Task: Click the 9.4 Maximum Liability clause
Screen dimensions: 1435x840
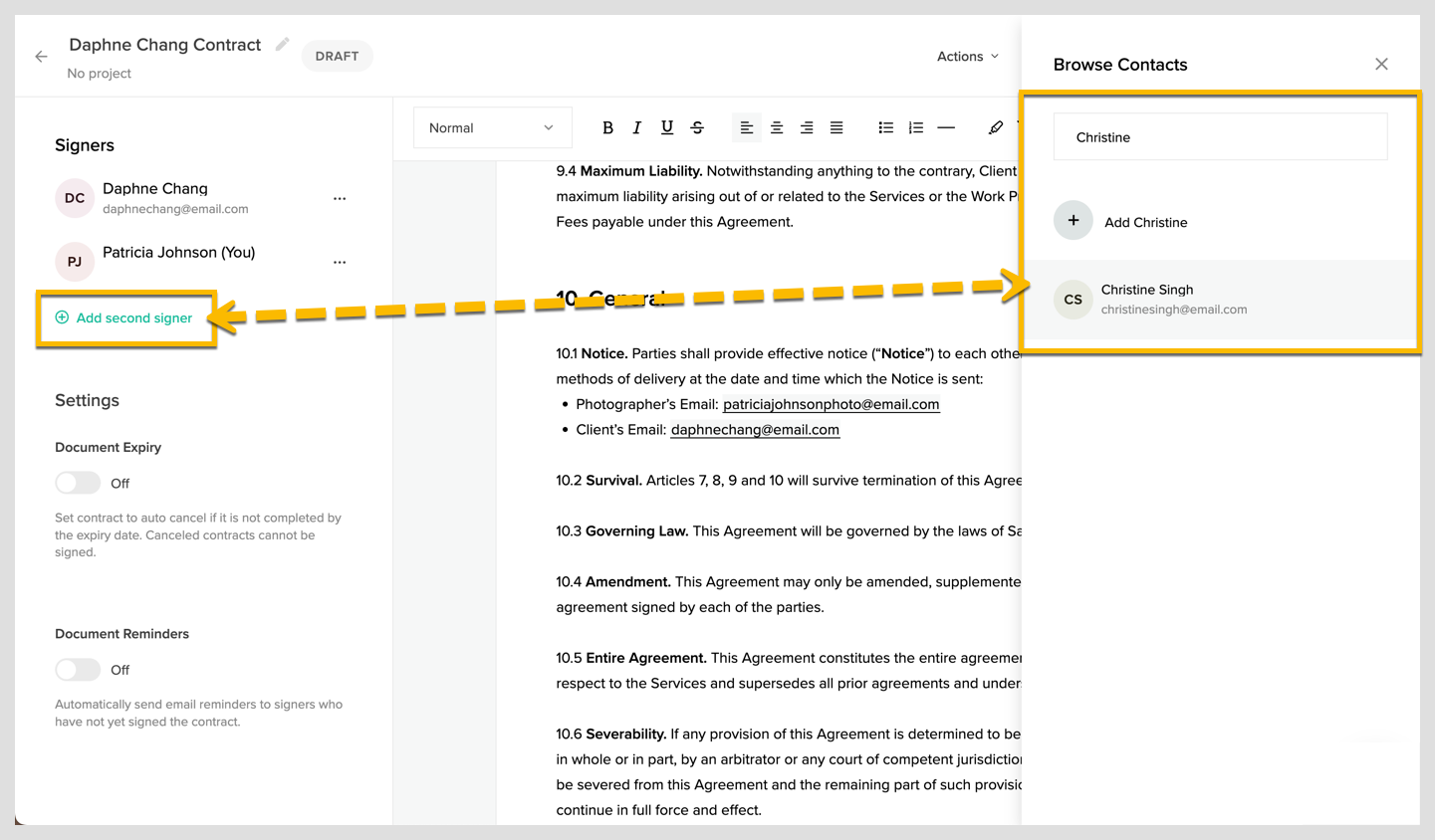Action: (x=789, y=196)
